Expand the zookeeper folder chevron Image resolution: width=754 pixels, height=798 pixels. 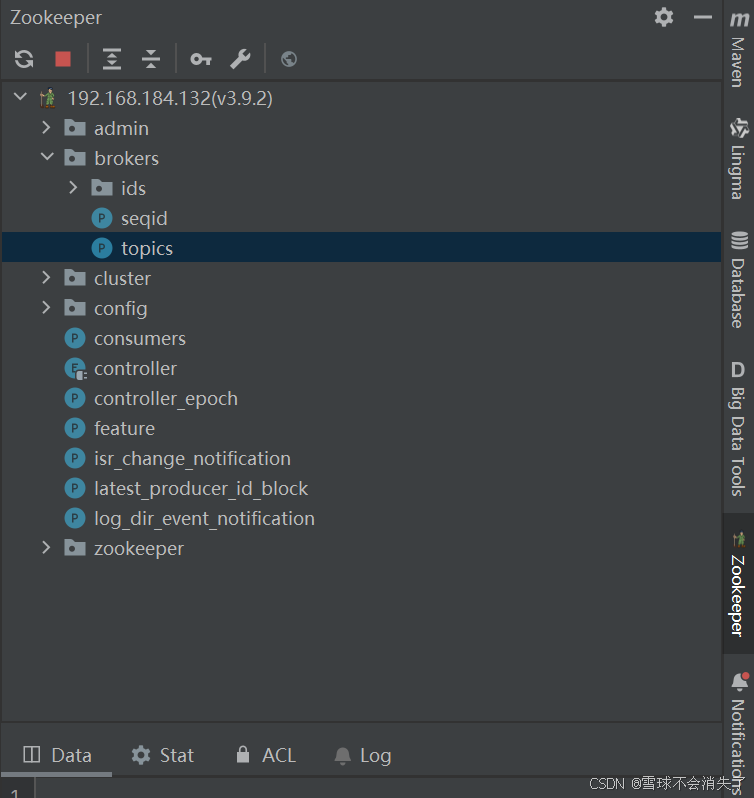[x=46, y=548]
